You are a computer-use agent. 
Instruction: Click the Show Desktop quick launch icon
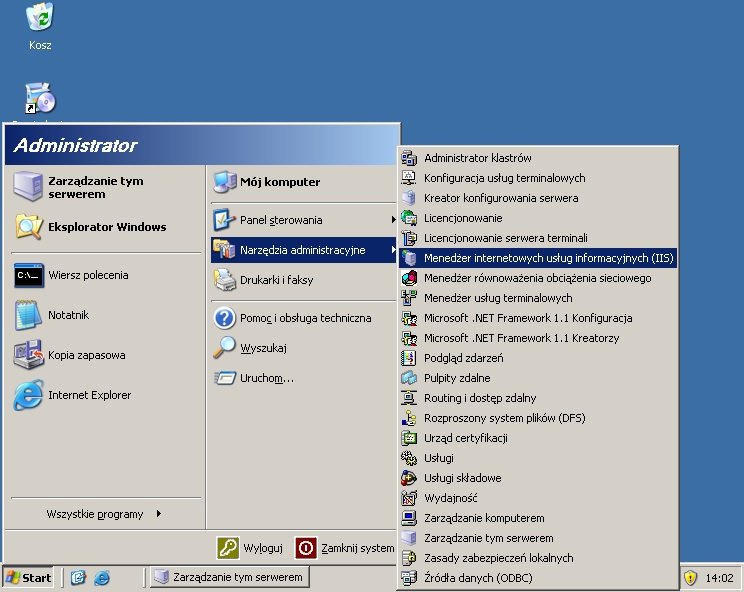(78, 577)
